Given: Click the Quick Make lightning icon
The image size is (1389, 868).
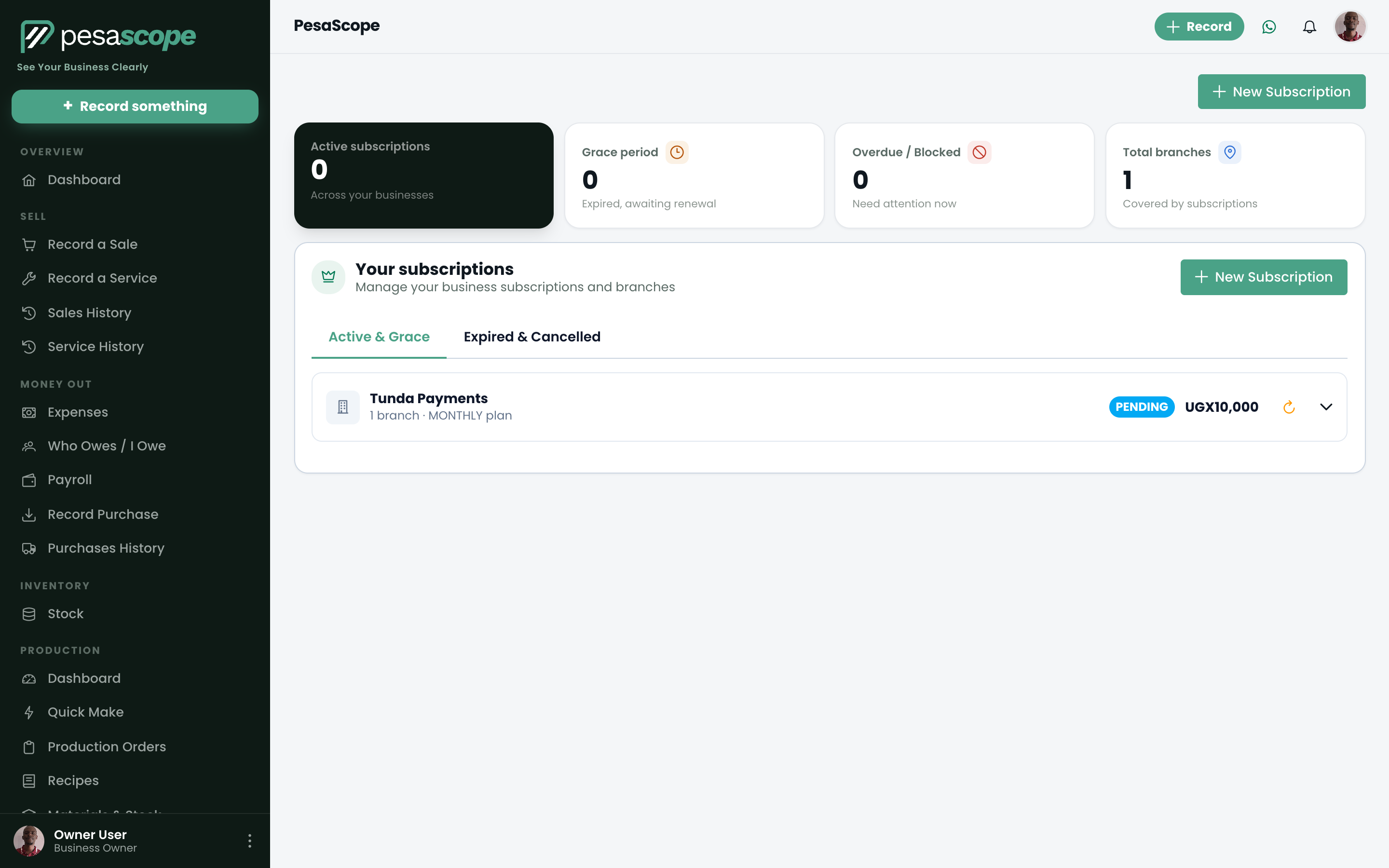Looking at the screenshot, I should coord(29,712).
